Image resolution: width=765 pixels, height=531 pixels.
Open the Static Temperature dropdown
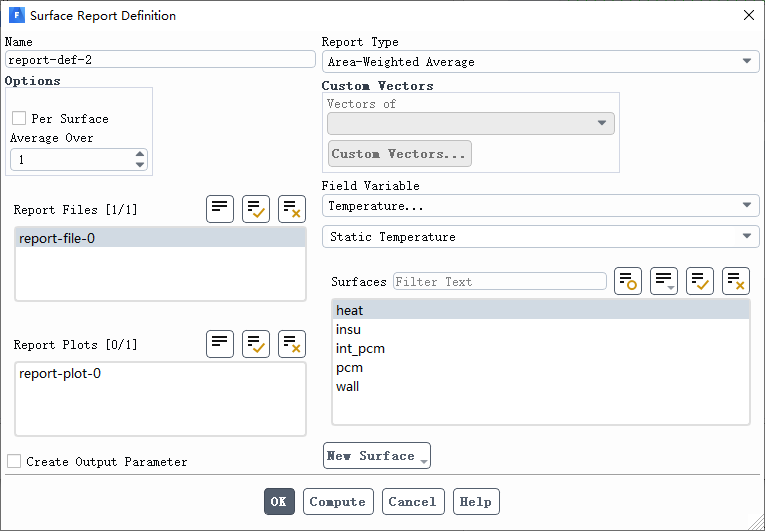pos(540,237)
